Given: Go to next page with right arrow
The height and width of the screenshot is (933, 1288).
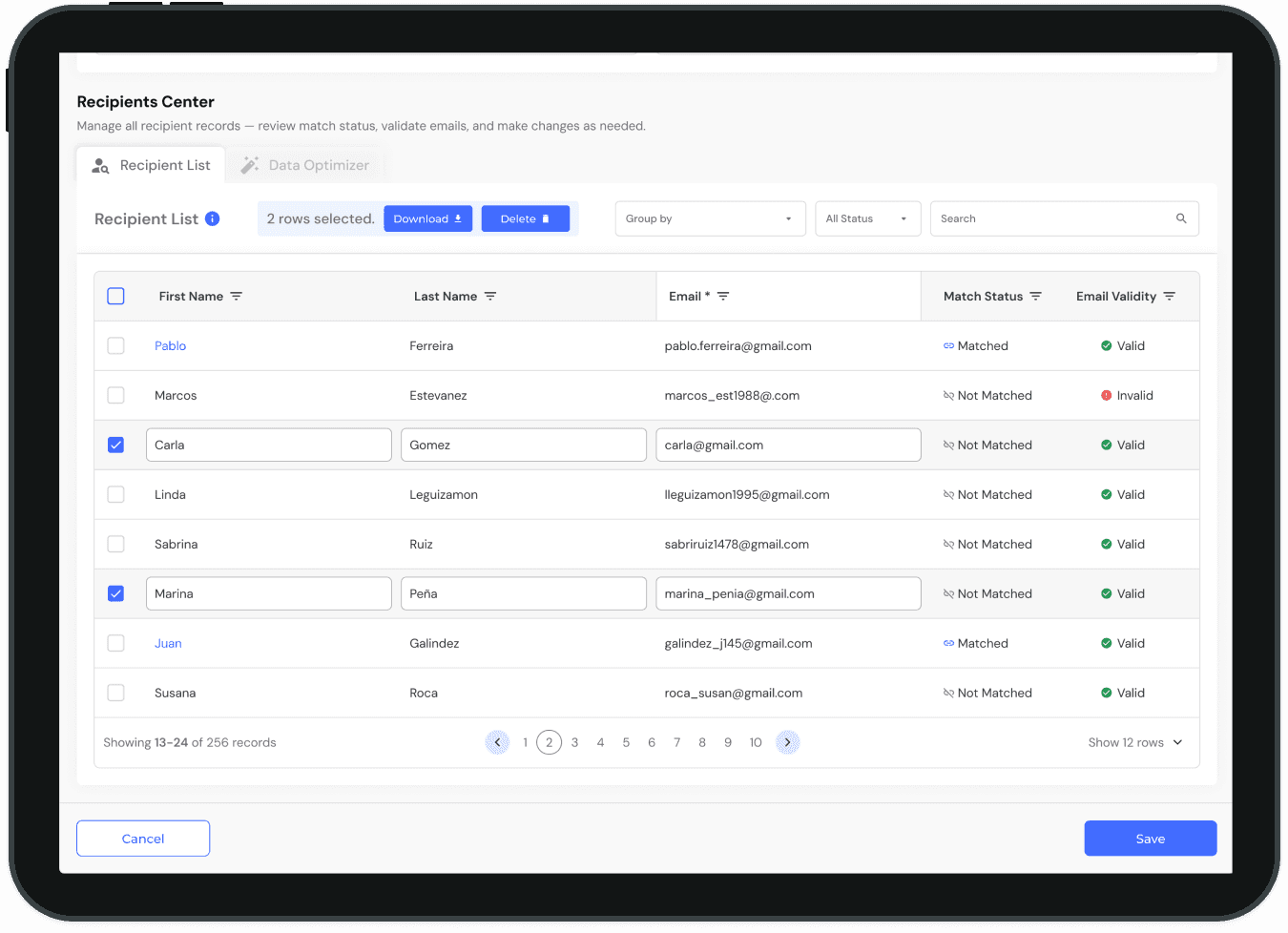Looking at the screenshot, I should pyautogui.click(x=787, y=742).
